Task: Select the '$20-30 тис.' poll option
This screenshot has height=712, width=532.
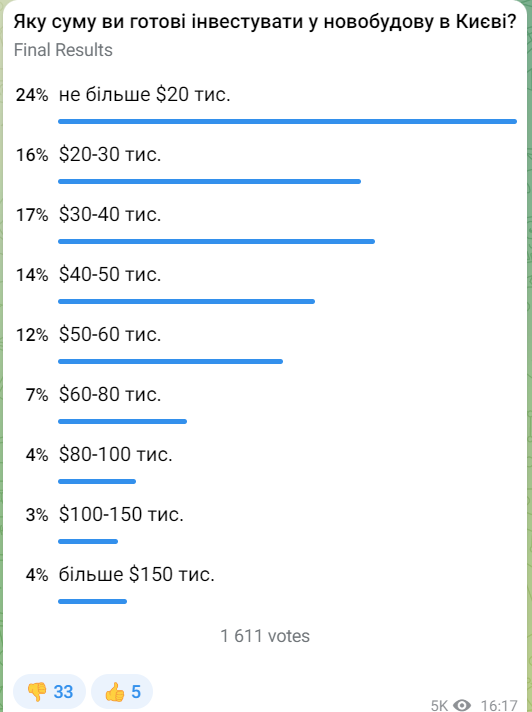Action: click(x=266, y=165)
